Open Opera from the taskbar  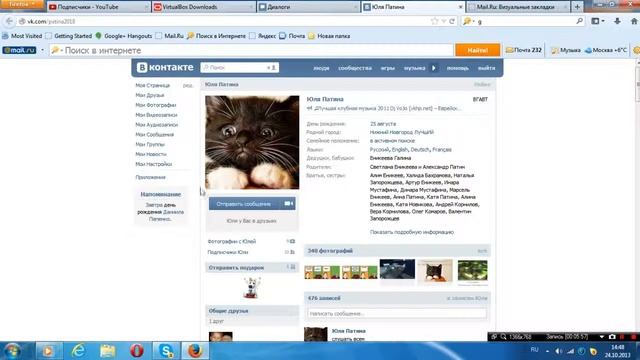click(137, 351)
